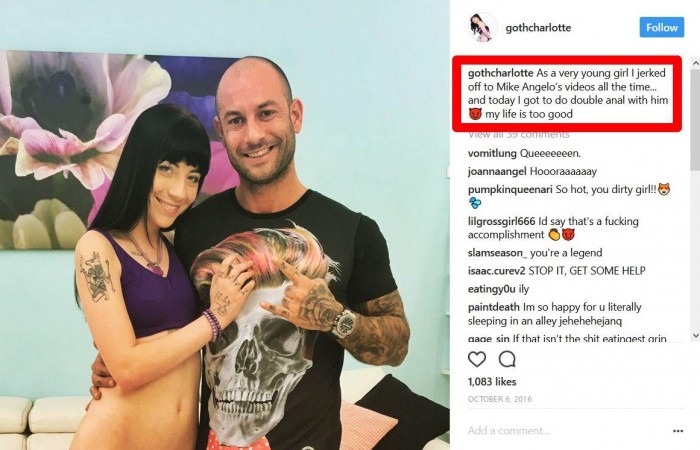
Task: Click the Add a comment field
Action: tap(567, 431)
